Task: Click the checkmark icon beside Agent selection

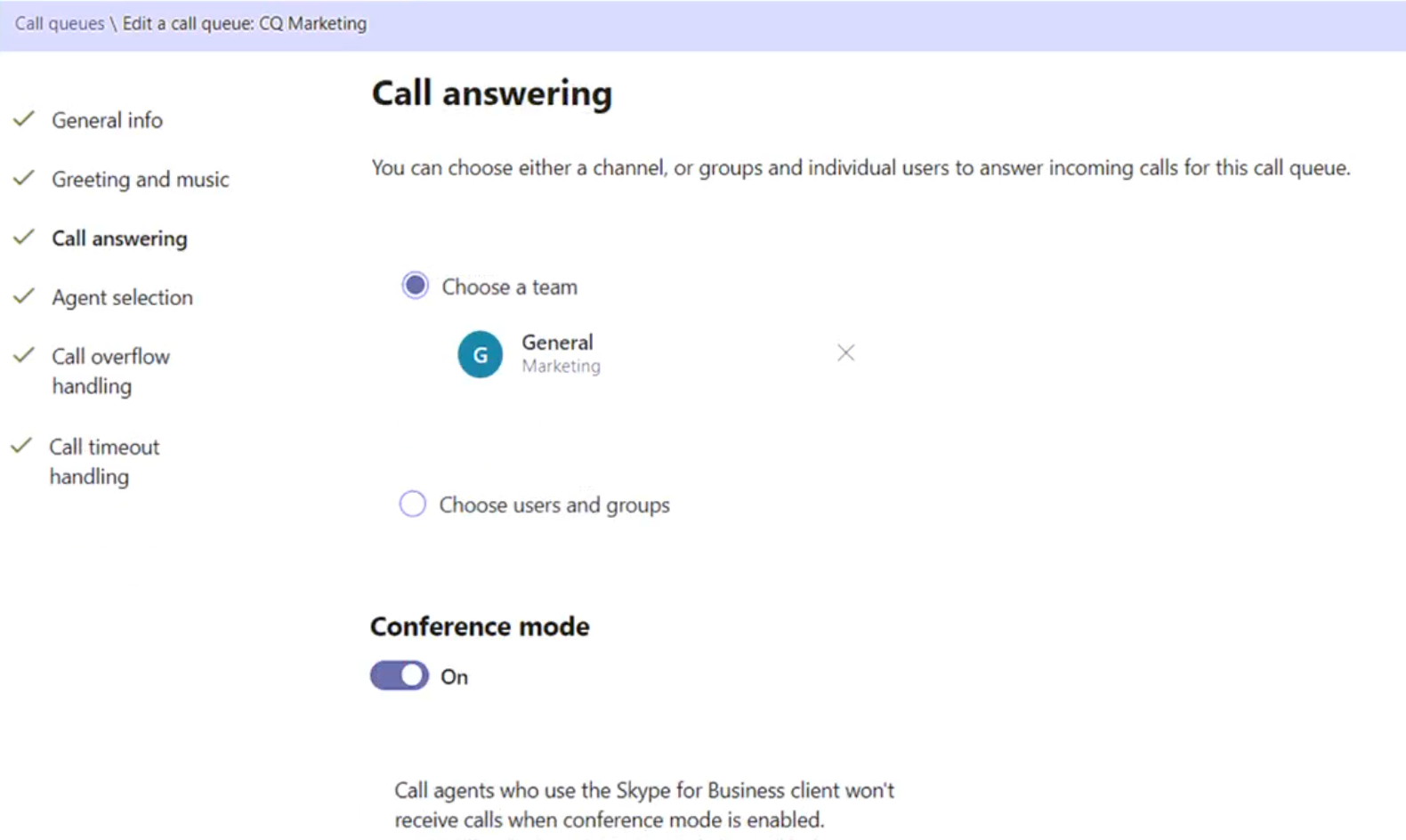Action: pos(24,295)
